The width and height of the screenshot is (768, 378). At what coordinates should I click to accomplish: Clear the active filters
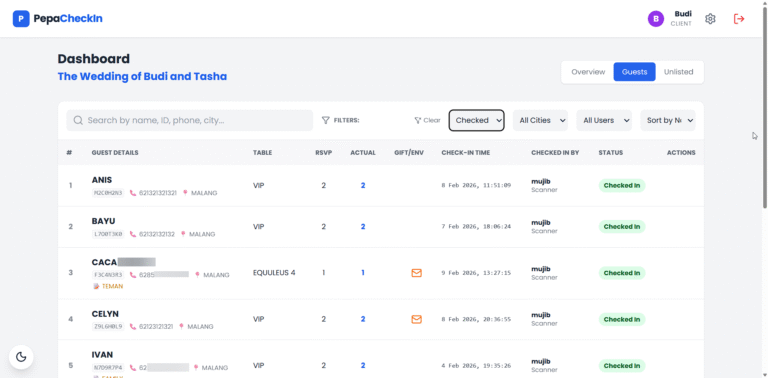click(x=427, y=120)
